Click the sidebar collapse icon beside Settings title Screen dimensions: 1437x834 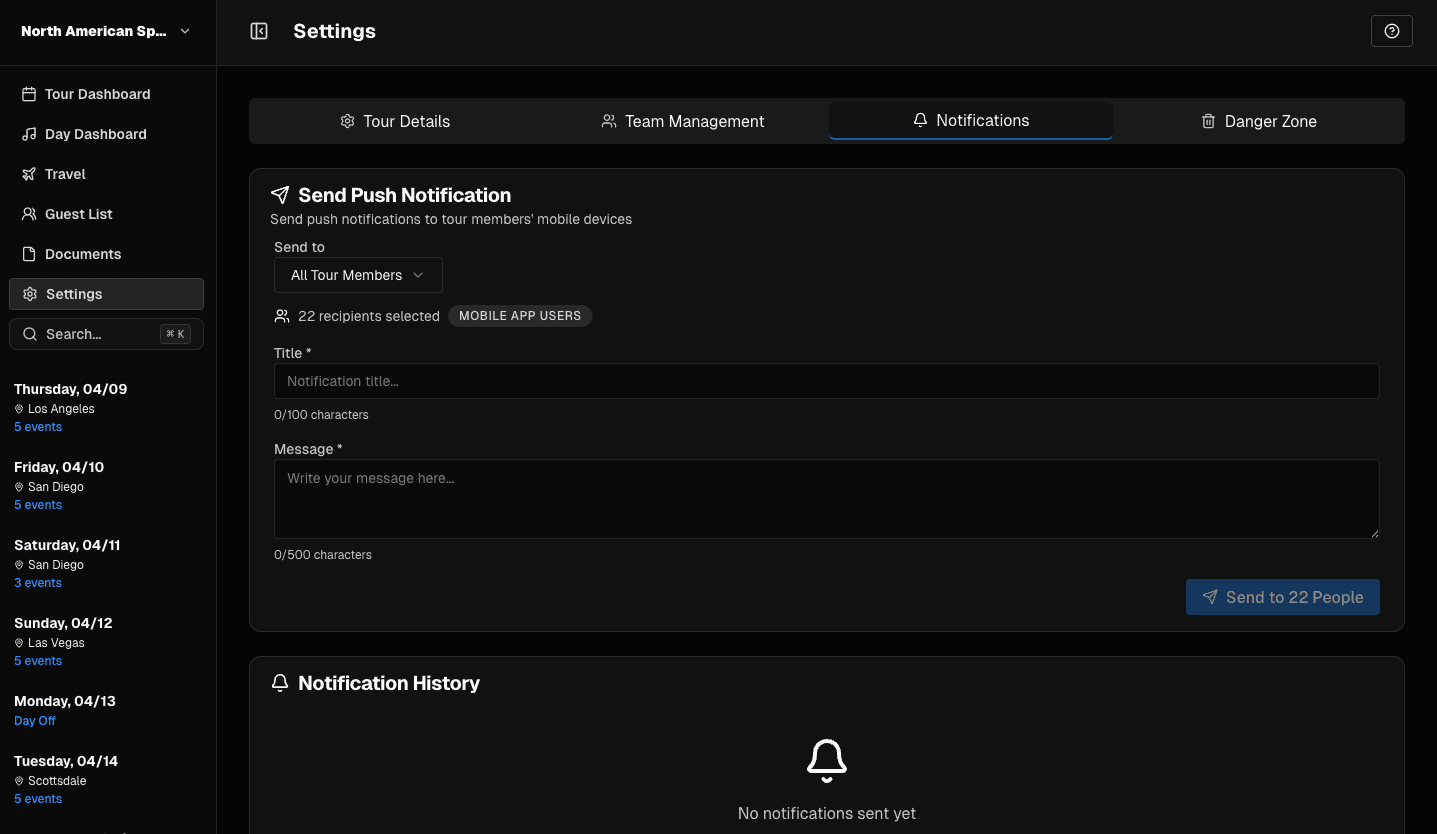[x=259, y=31]
